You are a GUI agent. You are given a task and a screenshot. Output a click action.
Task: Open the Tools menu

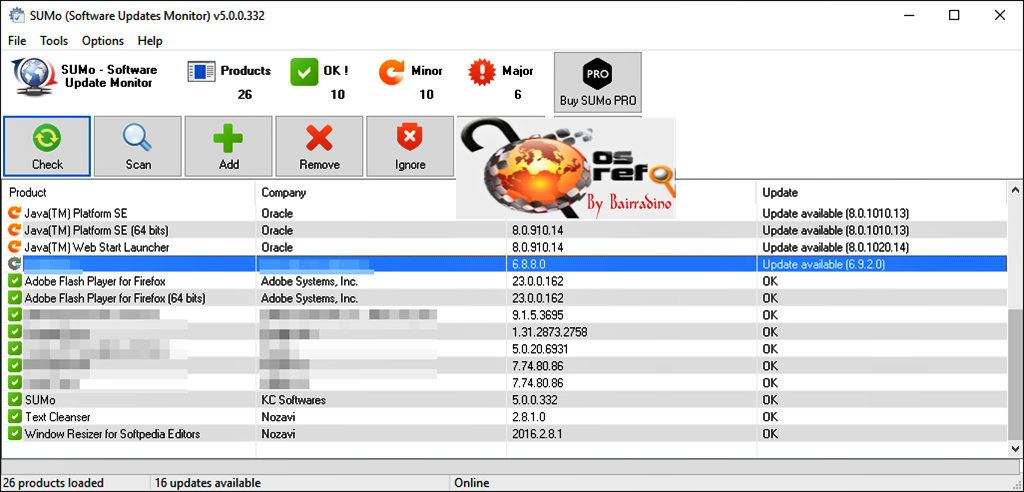click(54, 41)
